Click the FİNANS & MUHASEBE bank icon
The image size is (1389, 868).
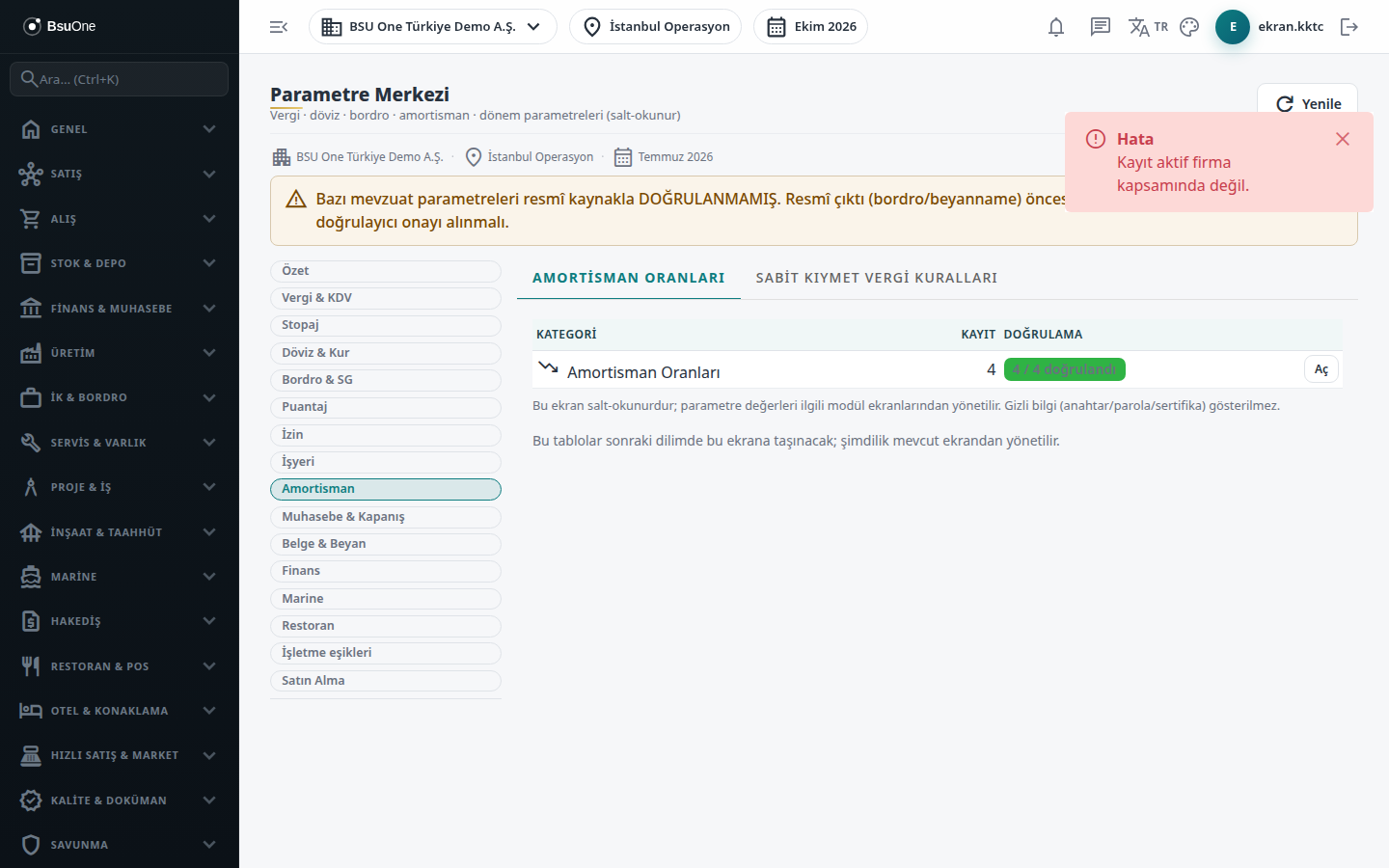31,309
